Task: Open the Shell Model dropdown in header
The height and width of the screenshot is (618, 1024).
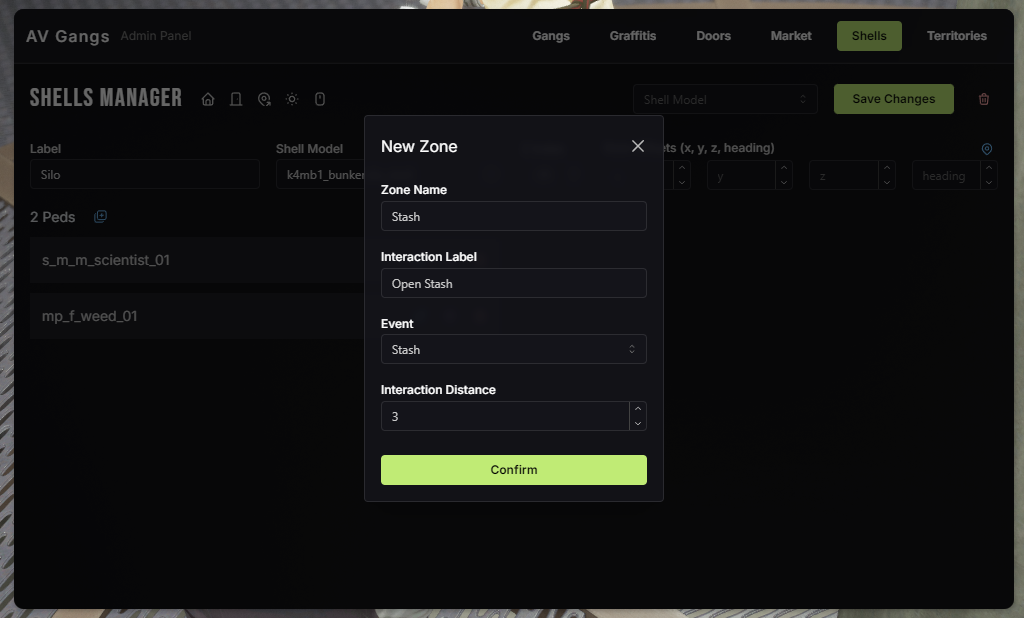Action: [725, 99]
